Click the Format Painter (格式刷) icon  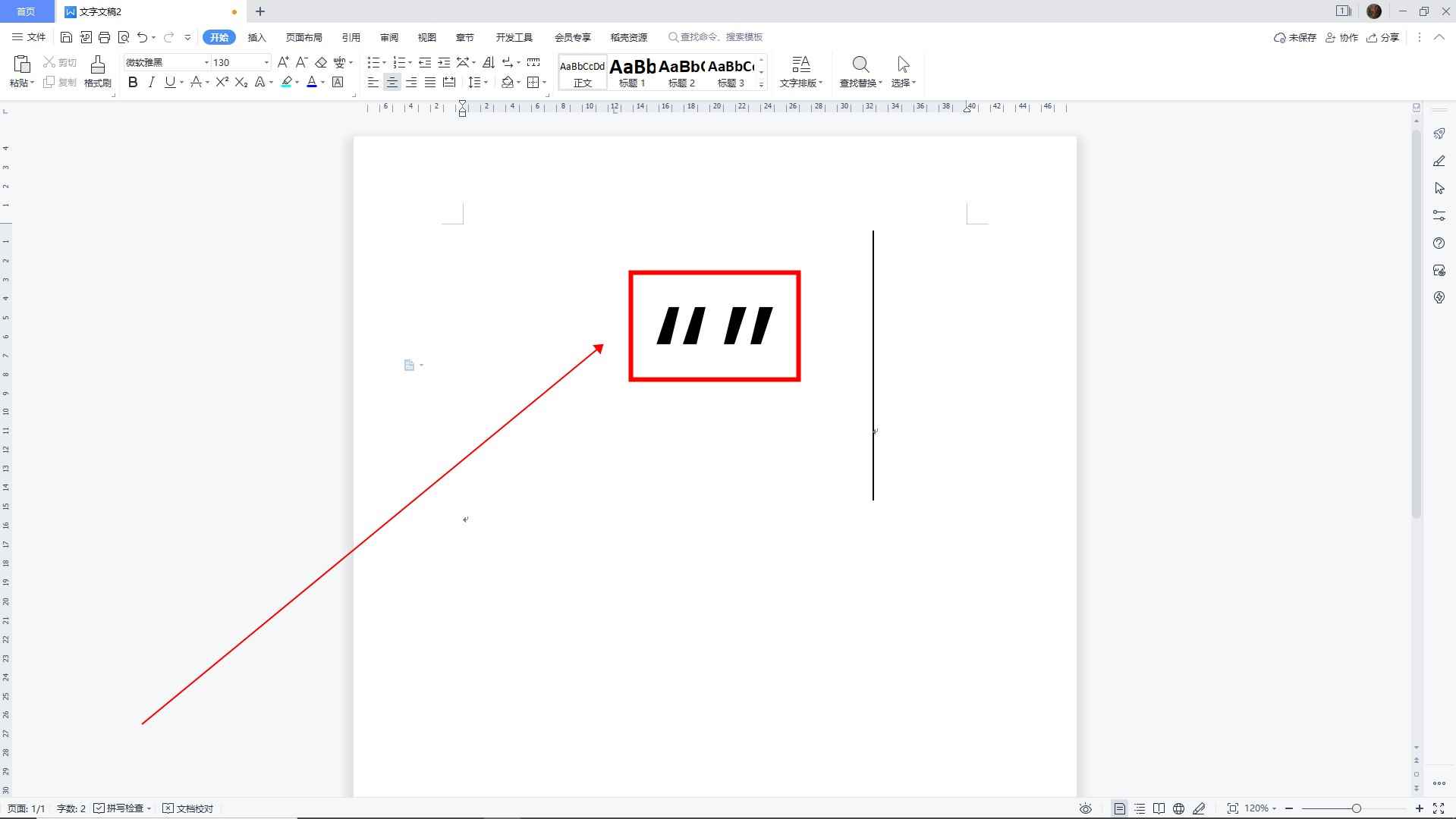97,71
